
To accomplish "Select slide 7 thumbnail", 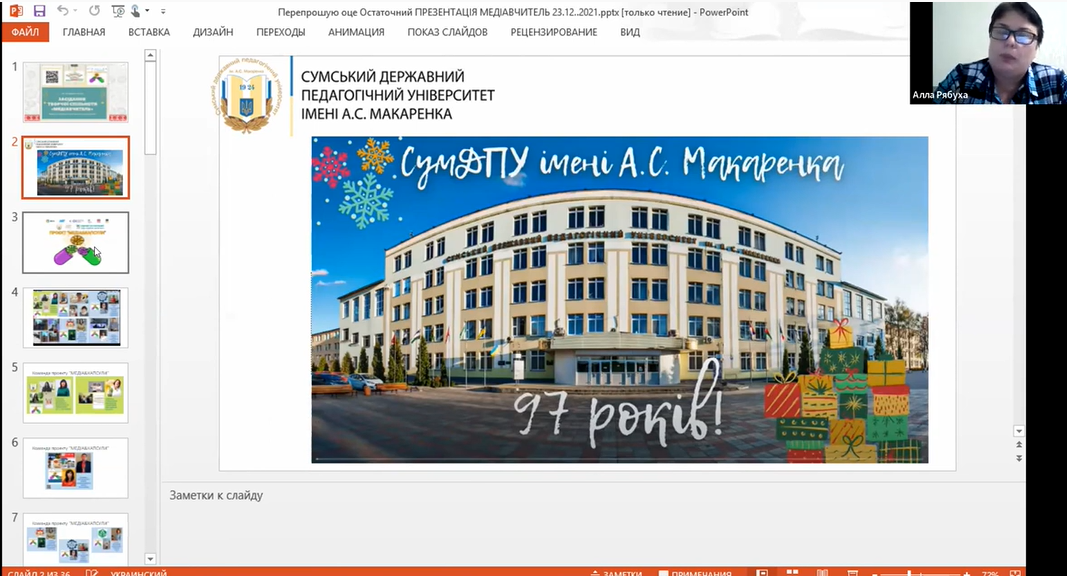I will (x=76, y=539).
